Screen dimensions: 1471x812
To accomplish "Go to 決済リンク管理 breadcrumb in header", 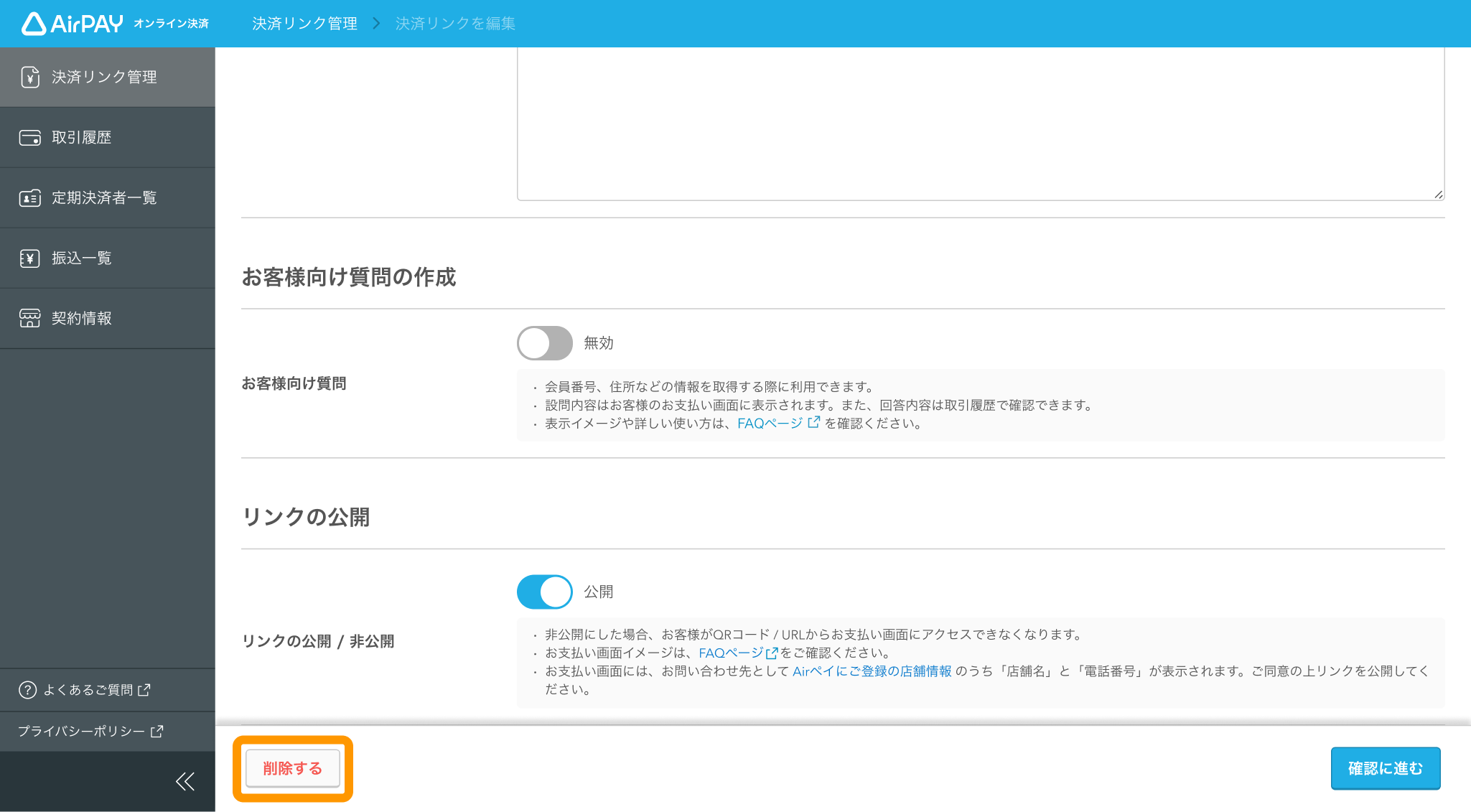I will [x=304, y=24].
